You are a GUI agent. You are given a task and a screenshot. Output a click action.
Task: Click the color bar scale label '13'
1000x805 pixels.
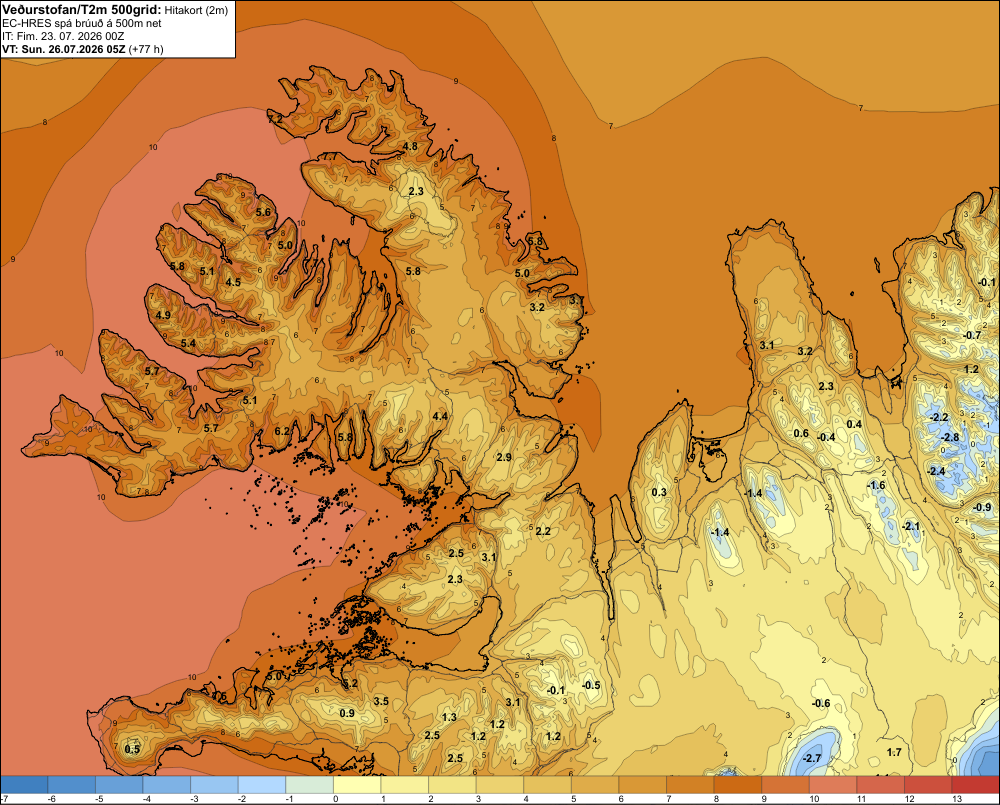pyautogui.click(x=957, y=799)
